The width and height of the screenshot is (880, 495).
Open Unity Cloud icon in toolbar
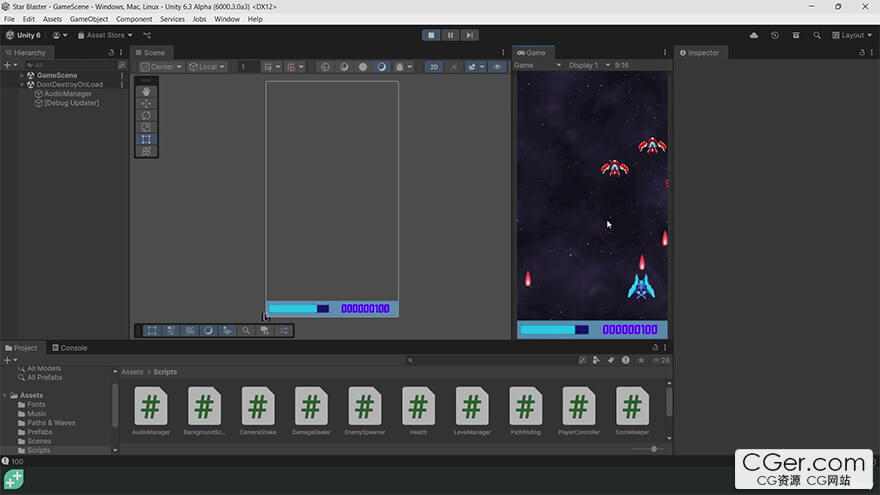pyautogui.click(x=754, y=35)
